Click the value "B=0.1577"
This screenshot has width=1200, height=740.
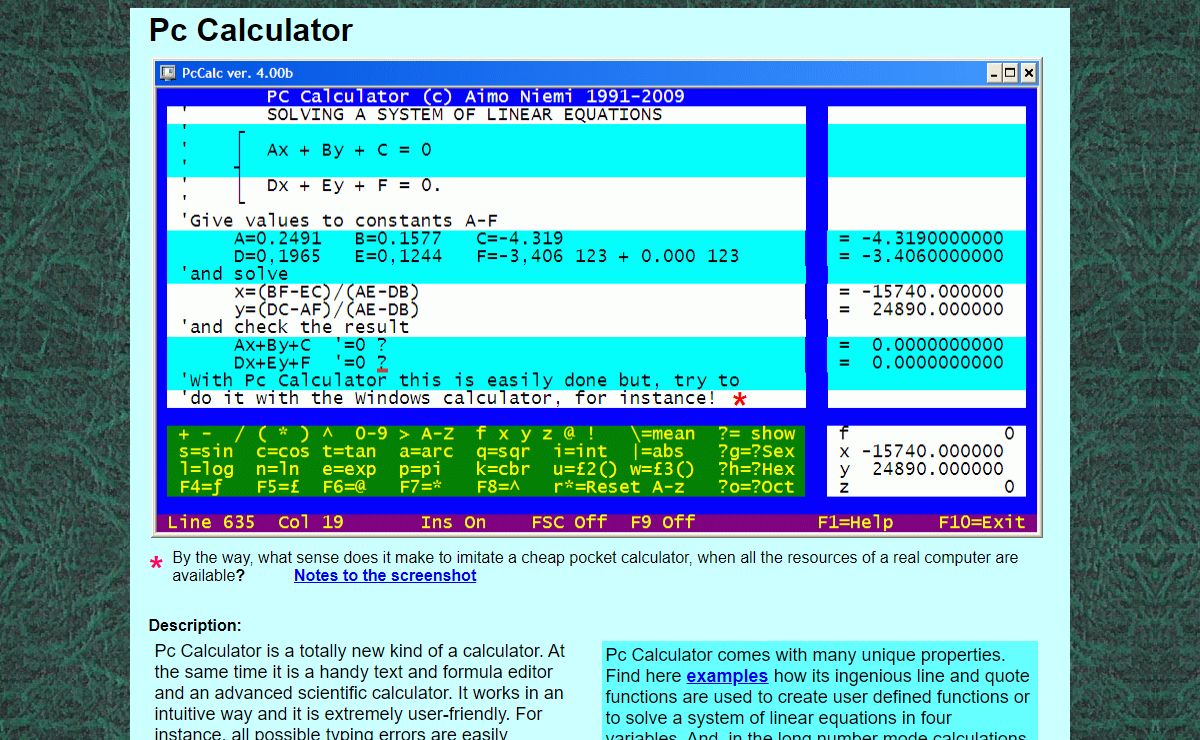(x=398, y=239)
